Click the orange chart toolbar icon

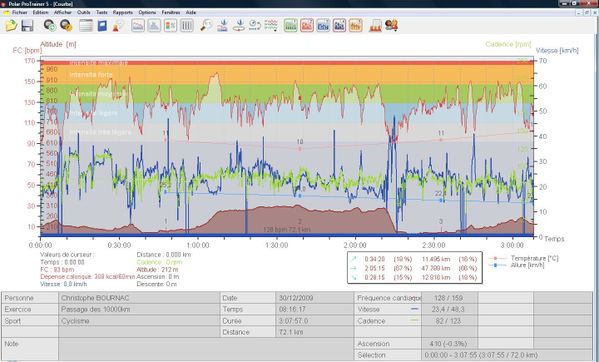(355, 26)
